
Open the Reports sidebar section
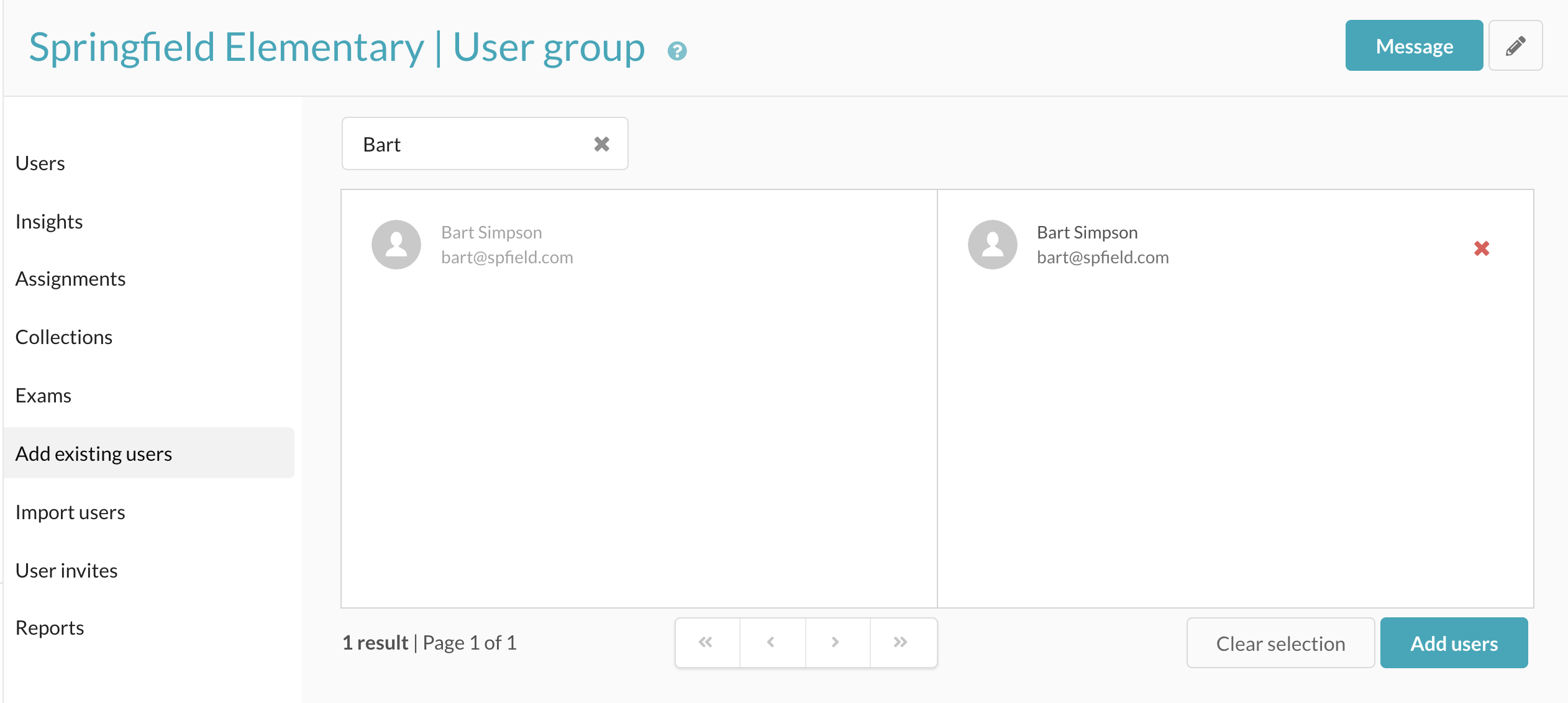click(50, 627)
